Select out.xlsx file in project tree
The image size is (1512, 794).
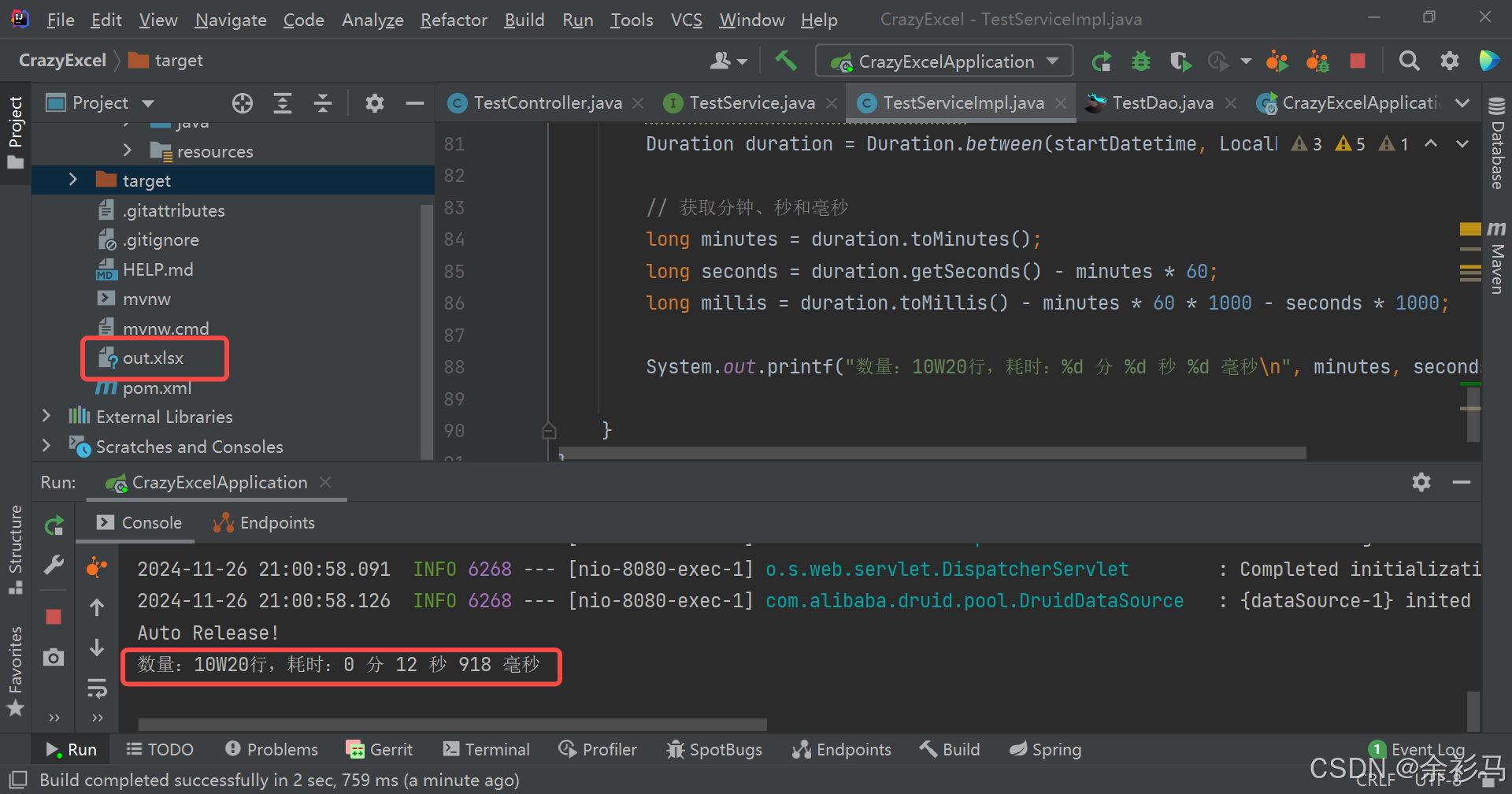click(153, 358)
